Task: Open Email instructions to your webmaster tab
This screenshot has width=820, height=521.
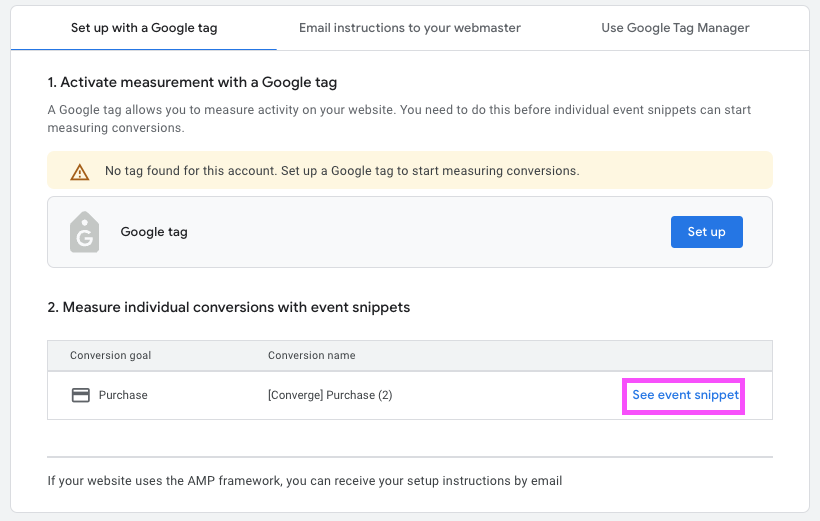Action: (x=410, y=28)
